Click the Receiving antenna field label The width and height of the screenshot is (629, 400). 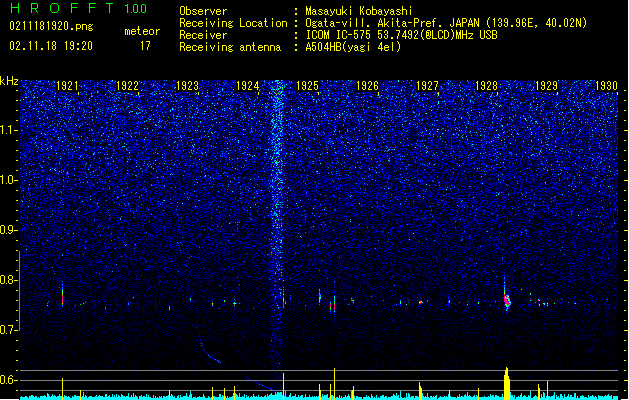230,47
